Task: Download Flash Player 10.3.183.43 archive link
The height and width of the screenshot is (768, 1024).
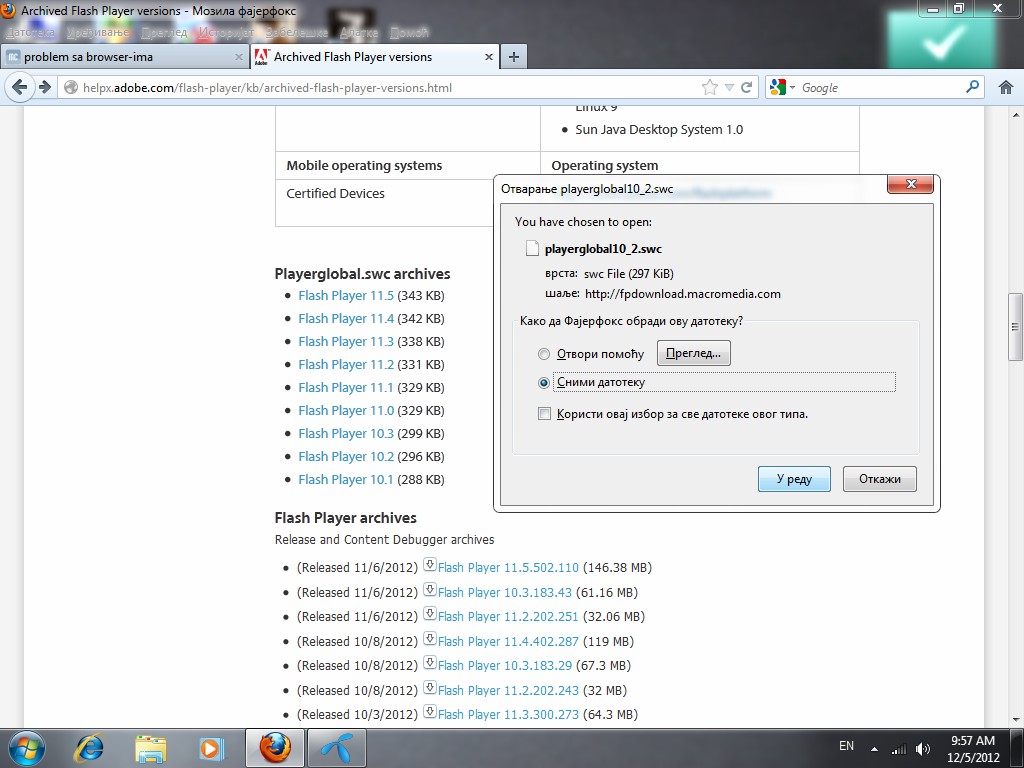Action: (x=505, y=592)
